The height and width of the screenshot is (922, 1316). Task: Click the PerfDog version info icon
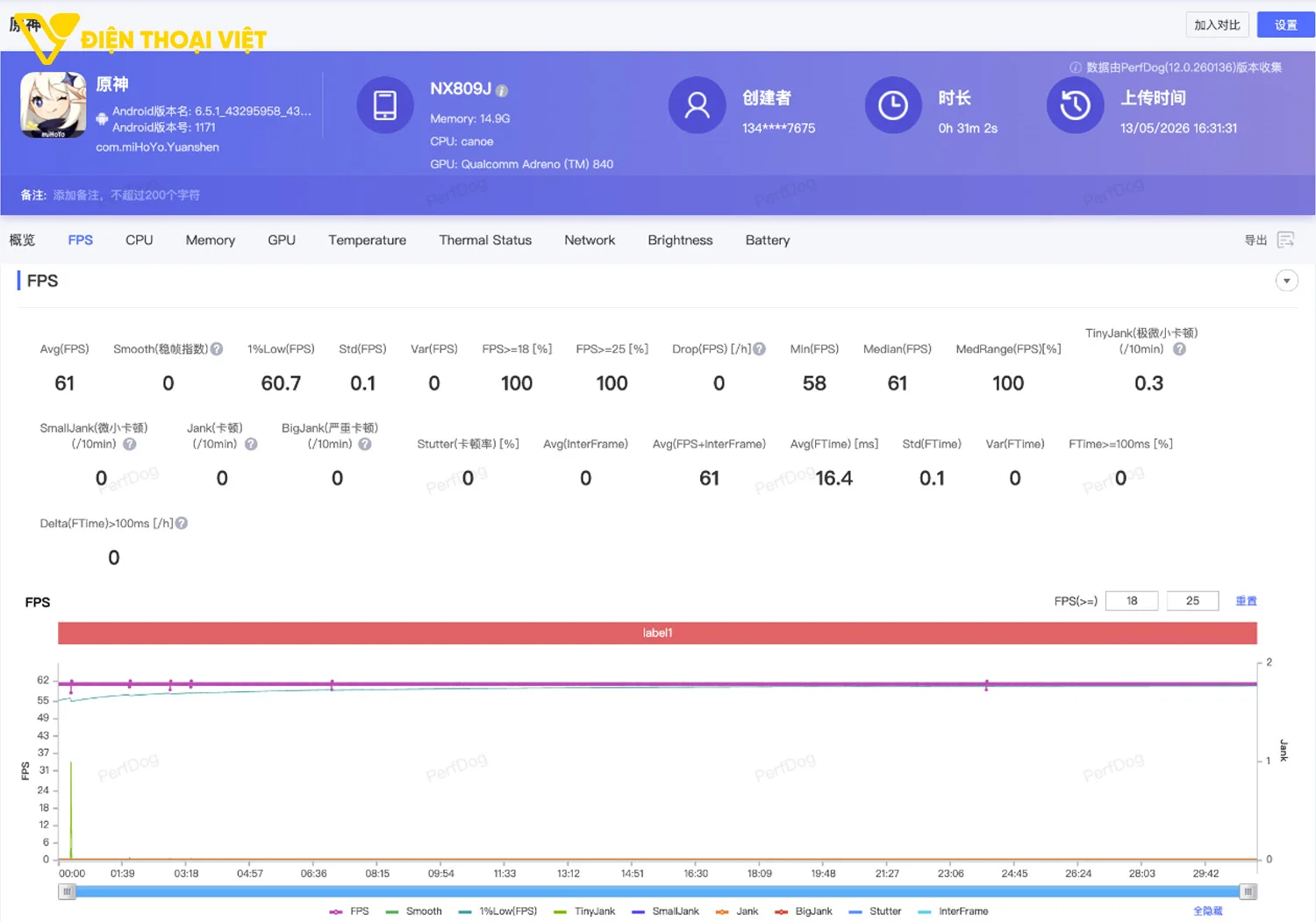pyautogui.click(x=1075, y=68)
